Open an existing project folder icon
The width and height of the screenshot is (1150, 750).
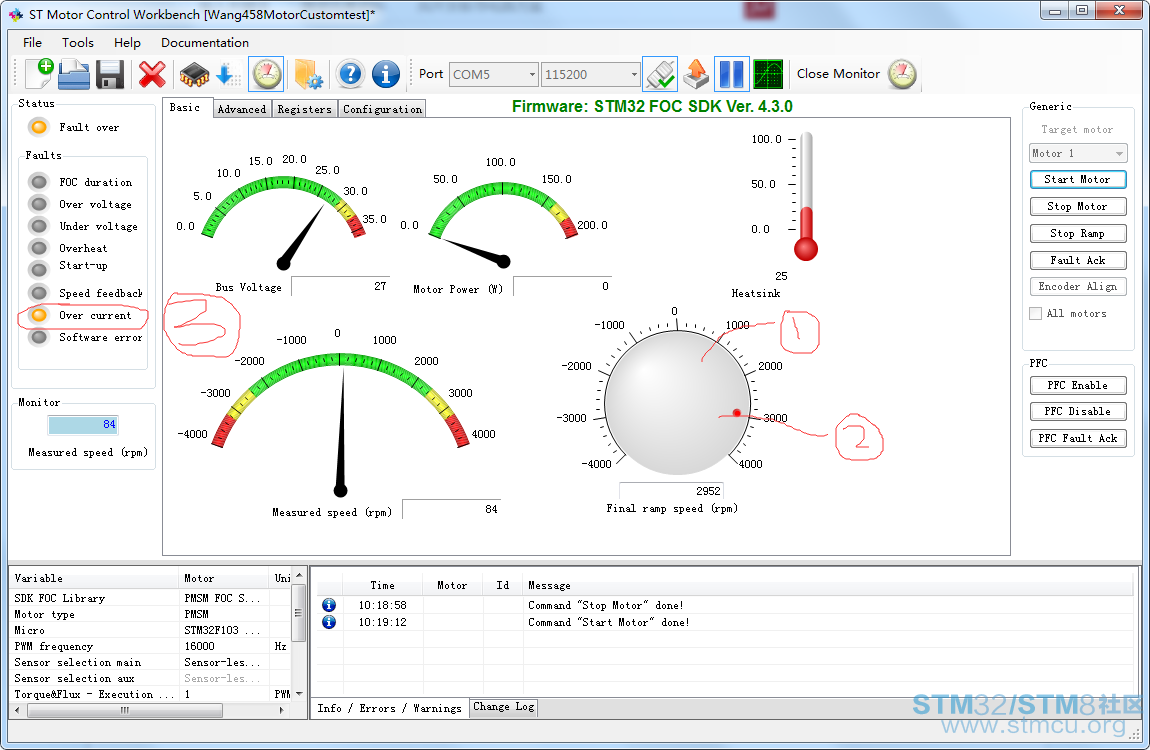click(x=73, y=75)
